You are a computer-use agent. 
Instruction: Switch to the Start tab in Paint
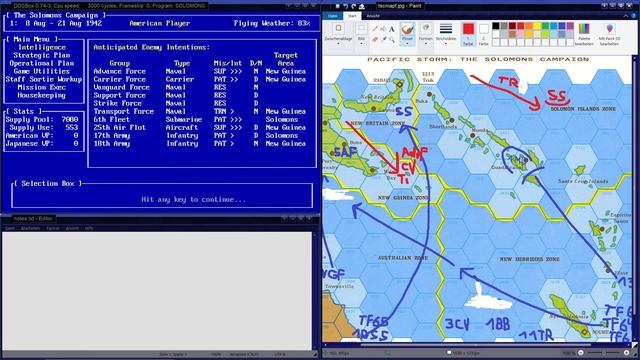[352, 16]
